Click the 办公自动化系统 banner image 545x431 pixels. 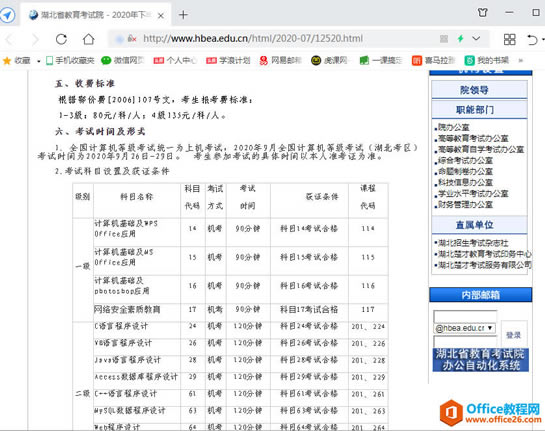coord(481,360)
